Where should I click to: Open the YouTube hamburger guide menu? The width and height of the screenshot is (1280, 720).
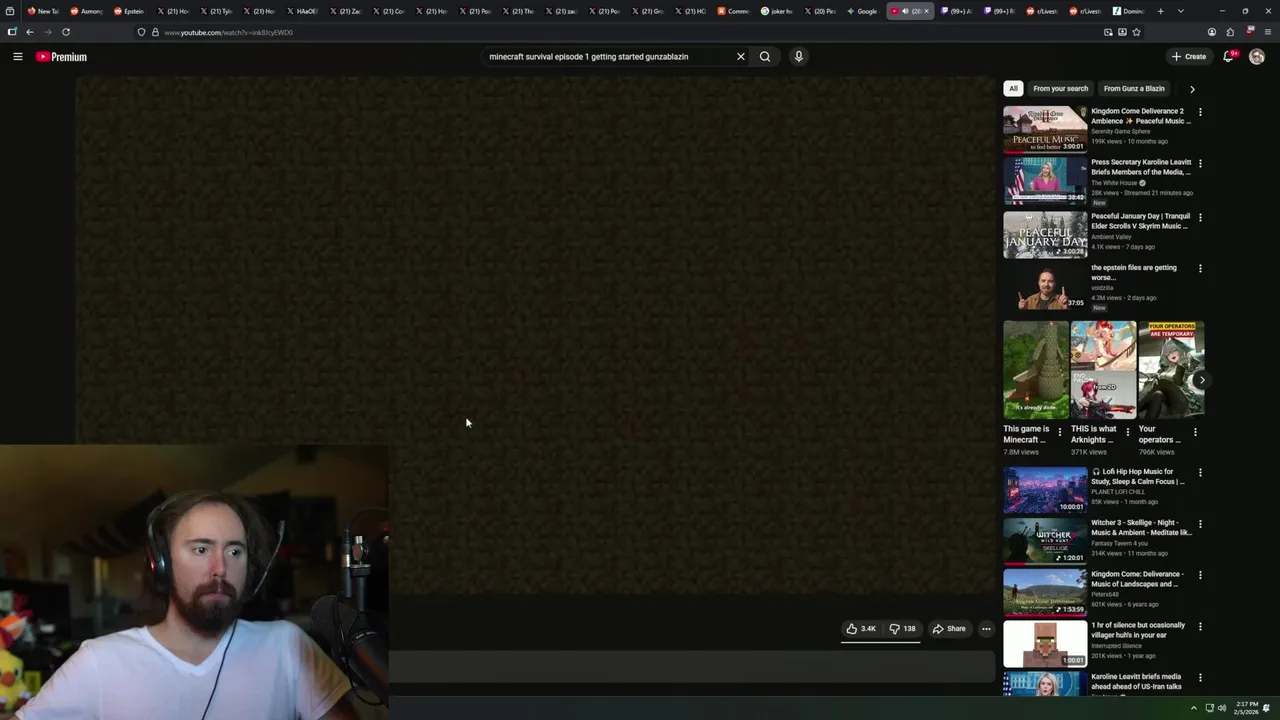[x=18, y=57]
